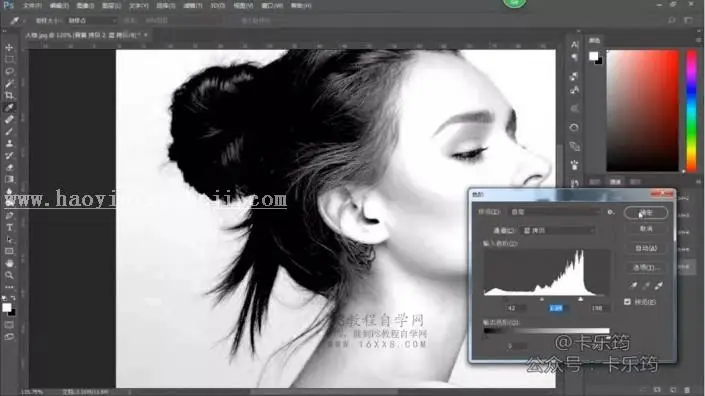Select the Rectangular Marquee tool
The image size is (705, 396).
tap(9, 59)
